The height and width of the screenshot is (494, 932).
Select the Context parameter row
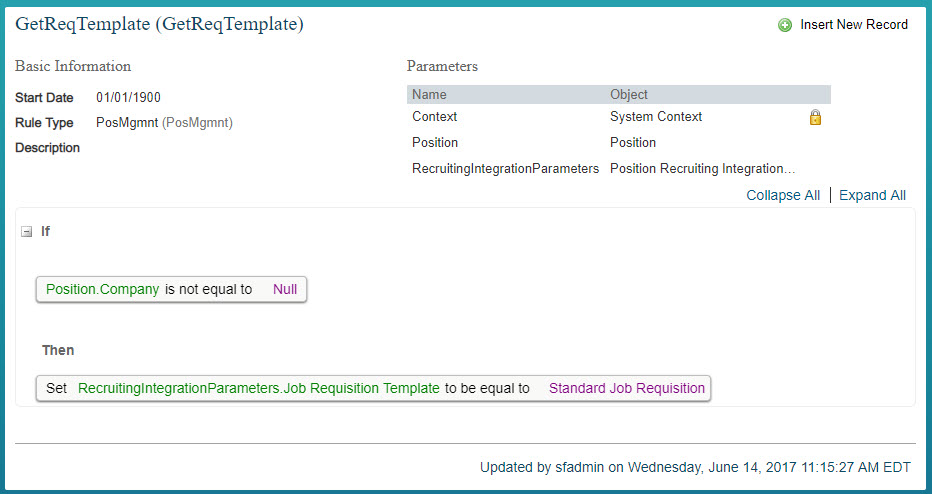[x=618, y=117]
